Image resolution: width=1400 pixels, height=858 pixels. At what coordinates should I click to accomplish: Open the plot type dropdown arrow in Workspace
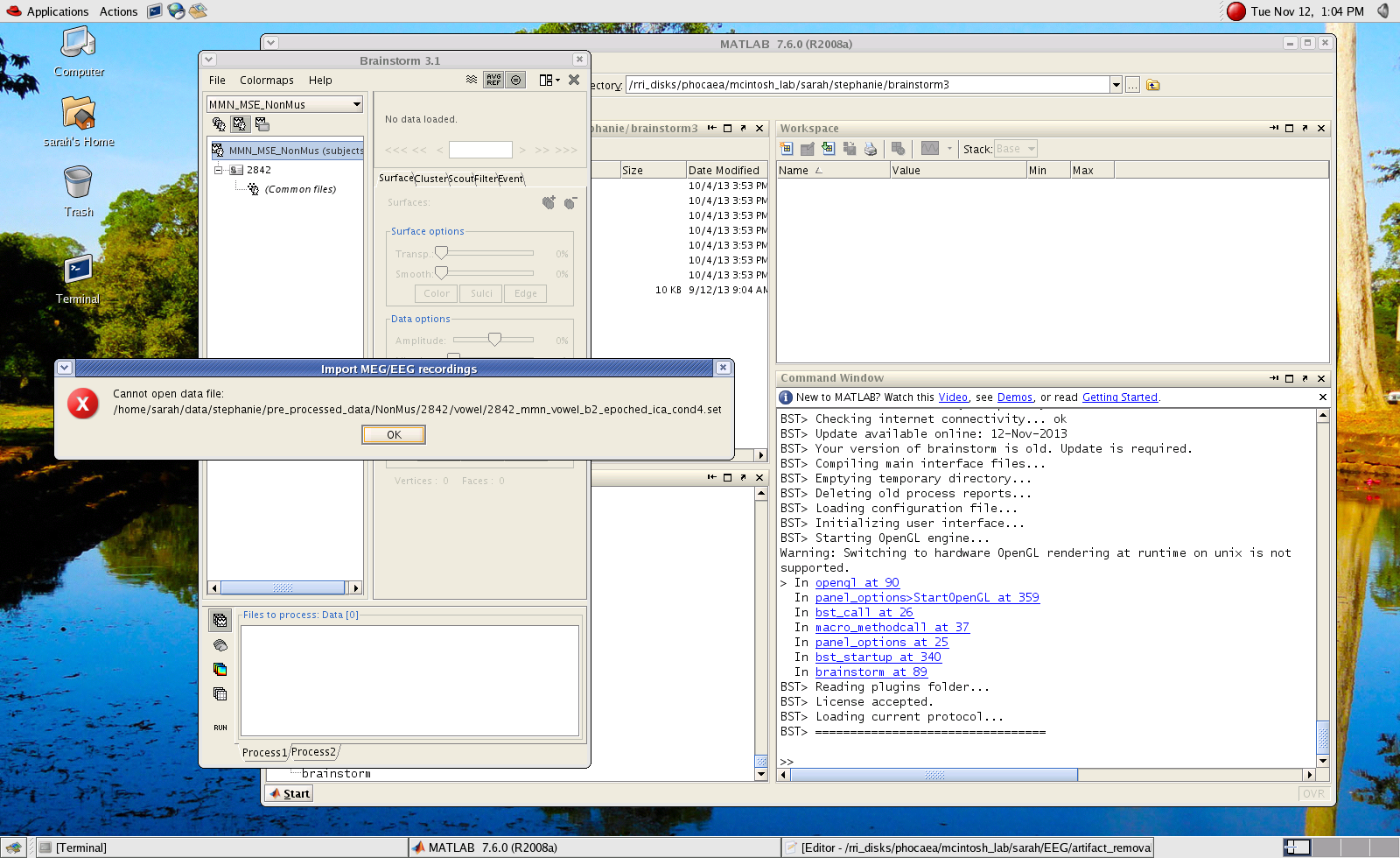point(949,149)
